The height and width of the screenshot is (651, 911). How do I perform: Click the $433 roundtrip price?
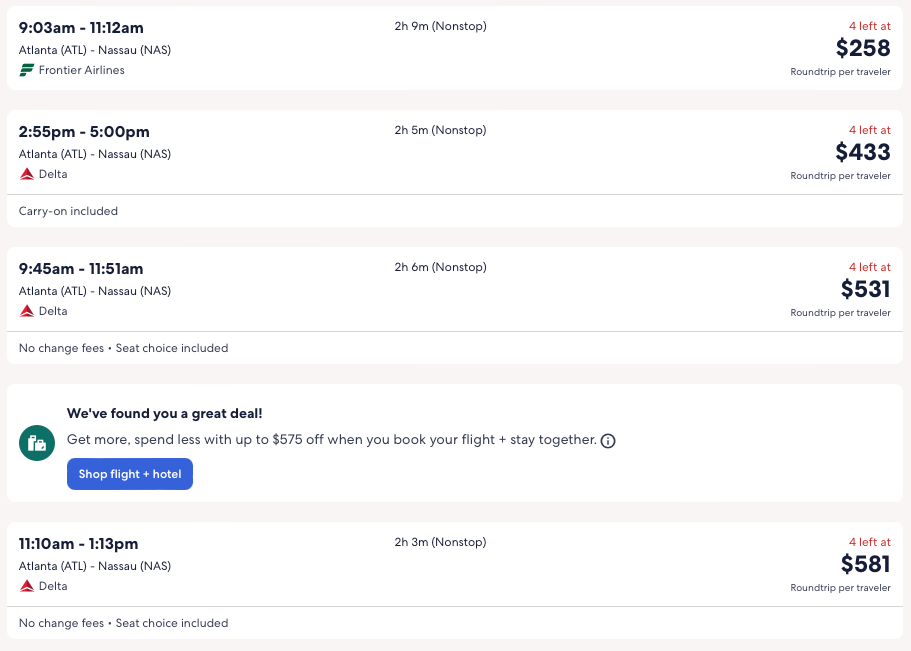[x=863, y=152]
